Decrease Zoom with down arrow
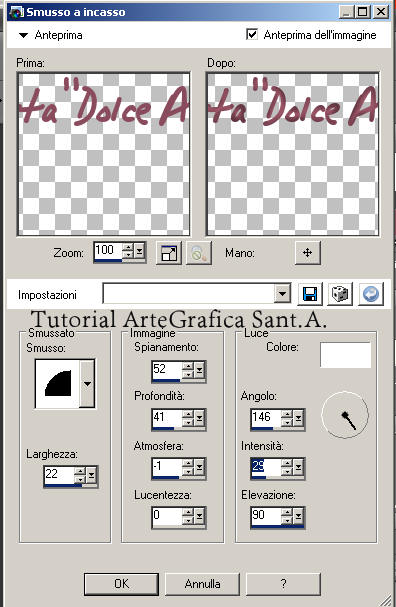396x607 pixels. 127,256
